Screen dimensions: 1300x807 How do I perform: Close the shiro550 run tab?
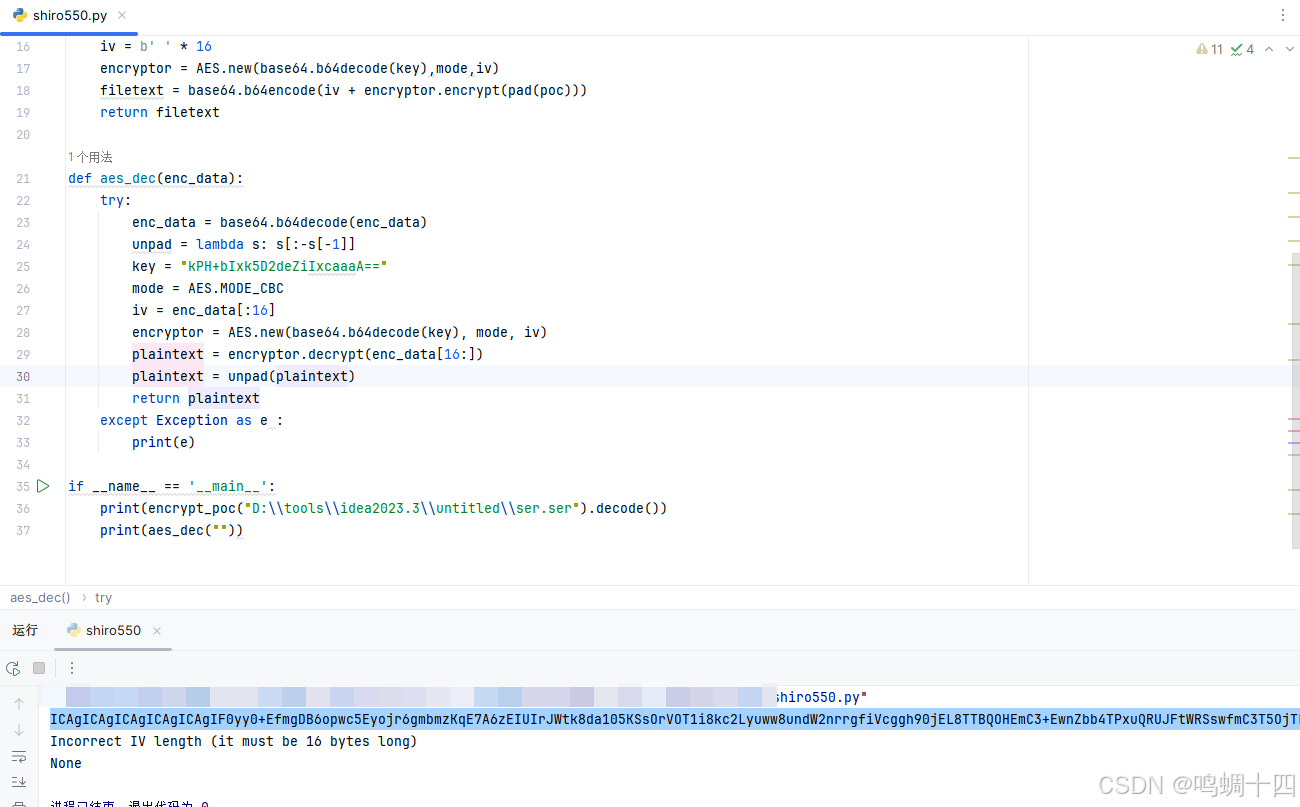(157, 631)
